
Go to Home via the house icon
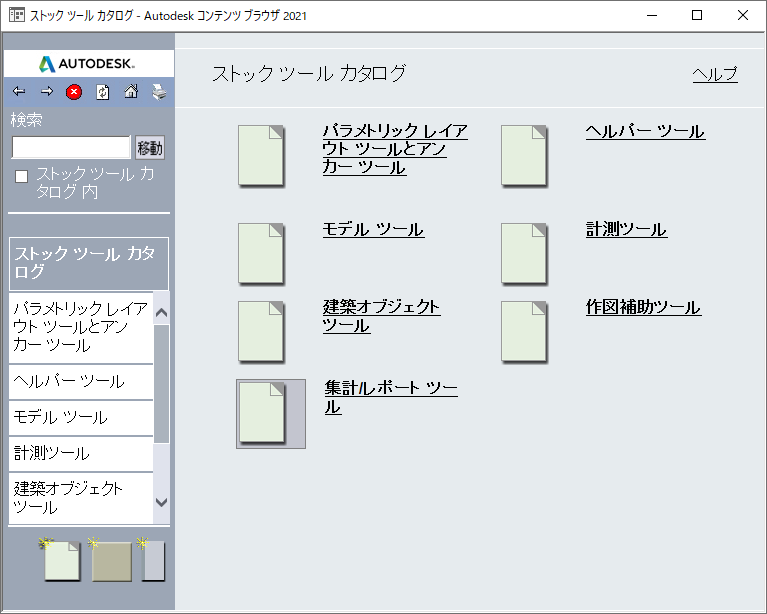(131, 91)
